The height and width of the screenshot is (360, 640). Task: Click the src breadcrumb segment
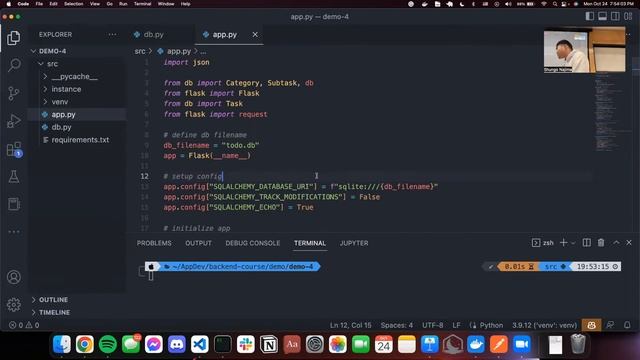pyautogui.click(x=140, y=51)
